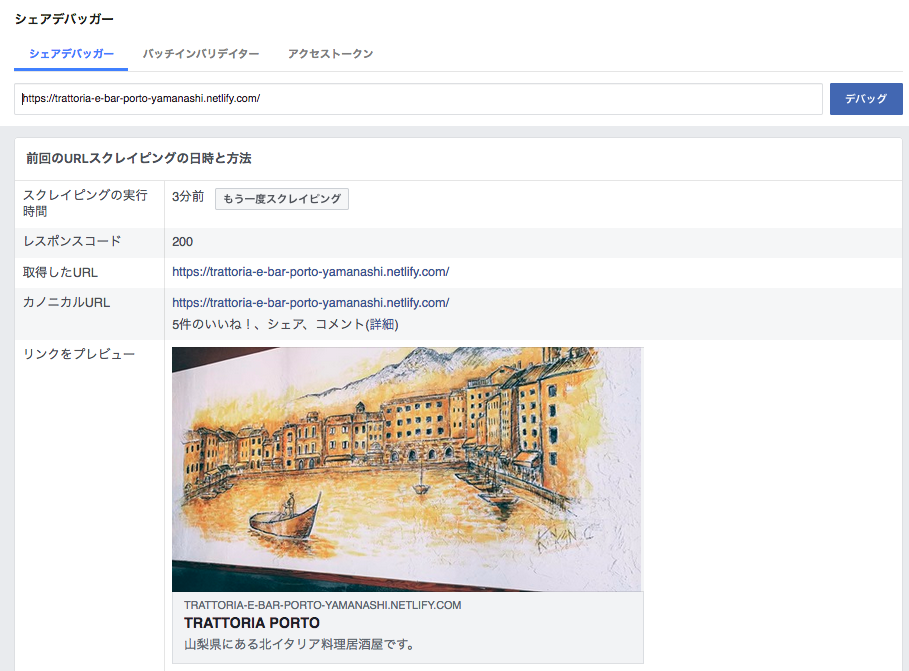Click the 取得したURL row label
Image resolution: width=909 pixels, height=671 pixels.
coord(60,272)
